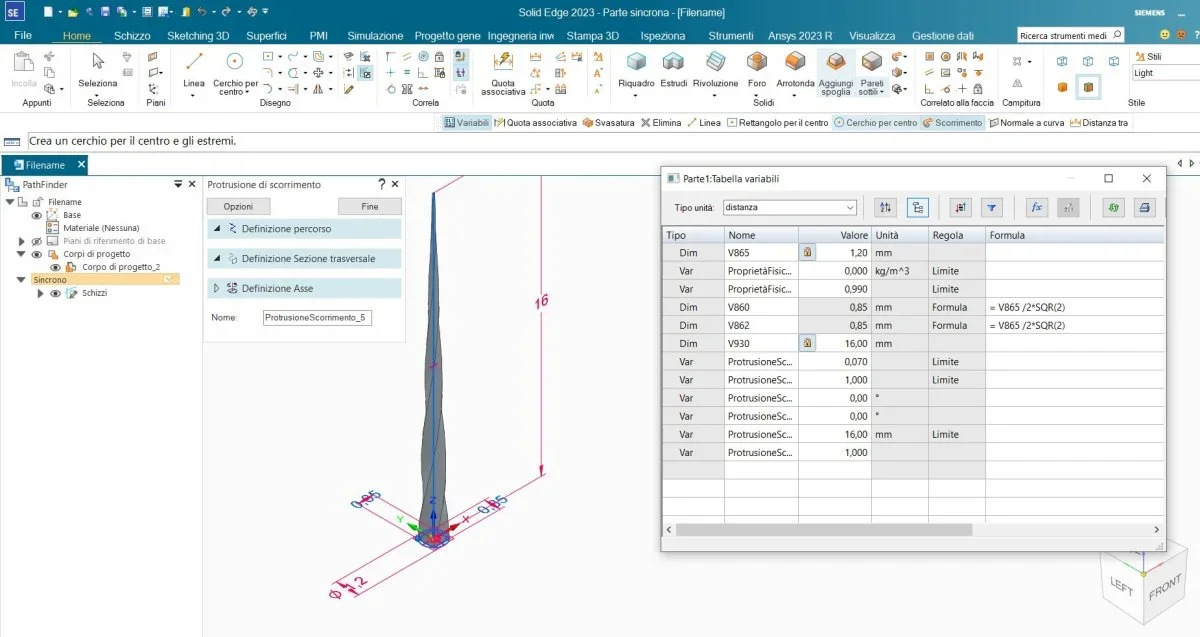The height and width of the screenshot is (637, 1200).
Task: Switch to the Ispeziona ribbon tab
Action: [663, 35]
